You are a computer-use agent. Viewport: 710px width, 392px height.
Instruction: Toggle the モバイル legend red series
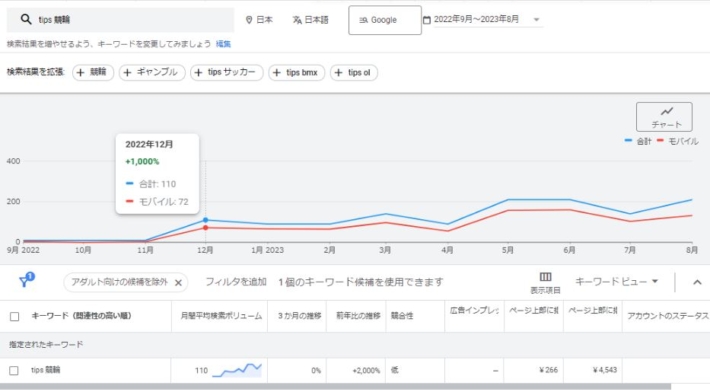point(677,141)
